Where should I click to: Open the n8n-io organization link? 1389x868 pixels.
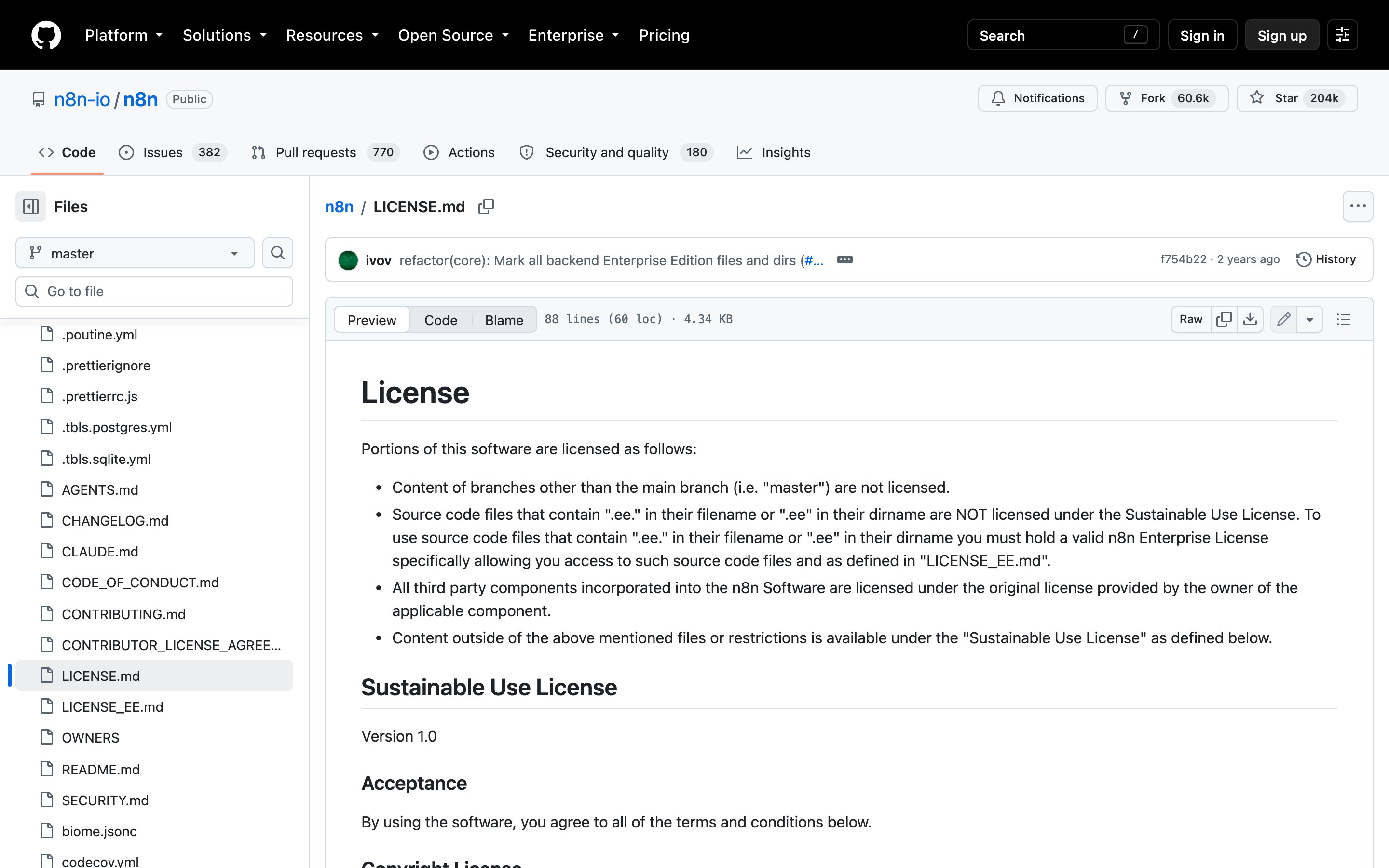pyautogui.click(x=82, y=99)
